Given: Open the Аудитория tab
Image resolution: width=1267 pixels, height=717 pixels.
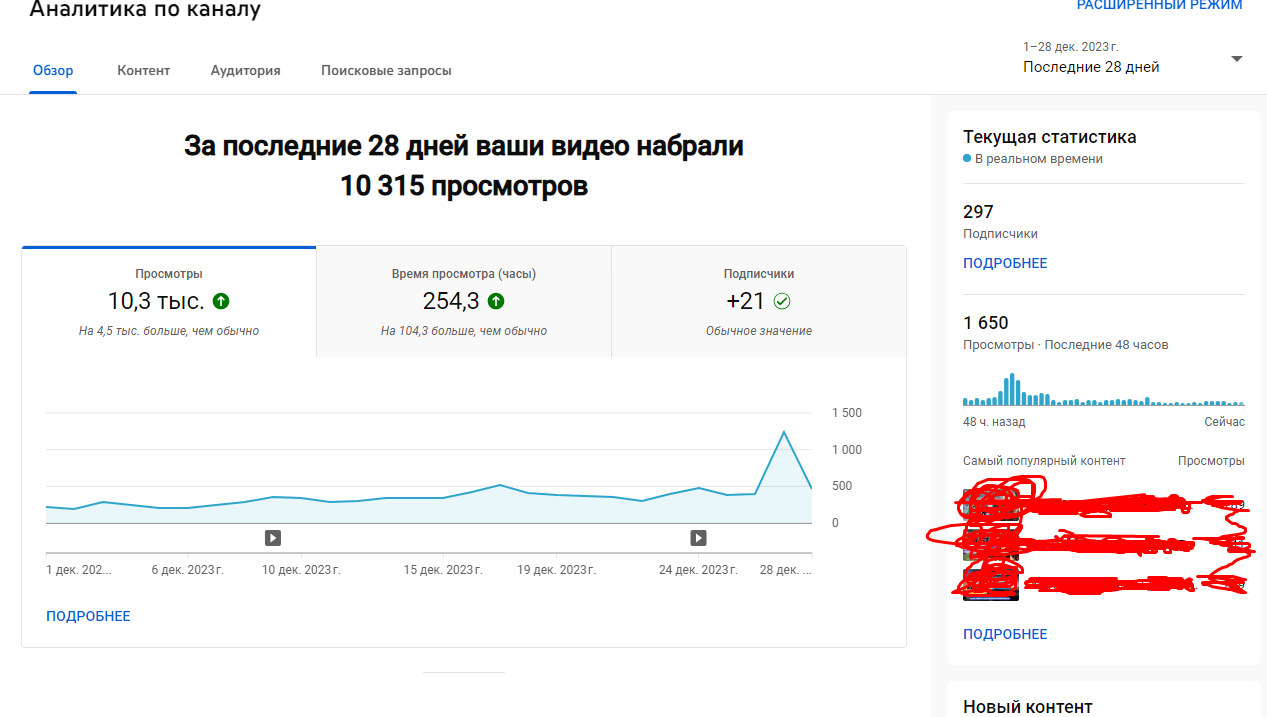Looking at the screenshot, I should coord(245,71).
